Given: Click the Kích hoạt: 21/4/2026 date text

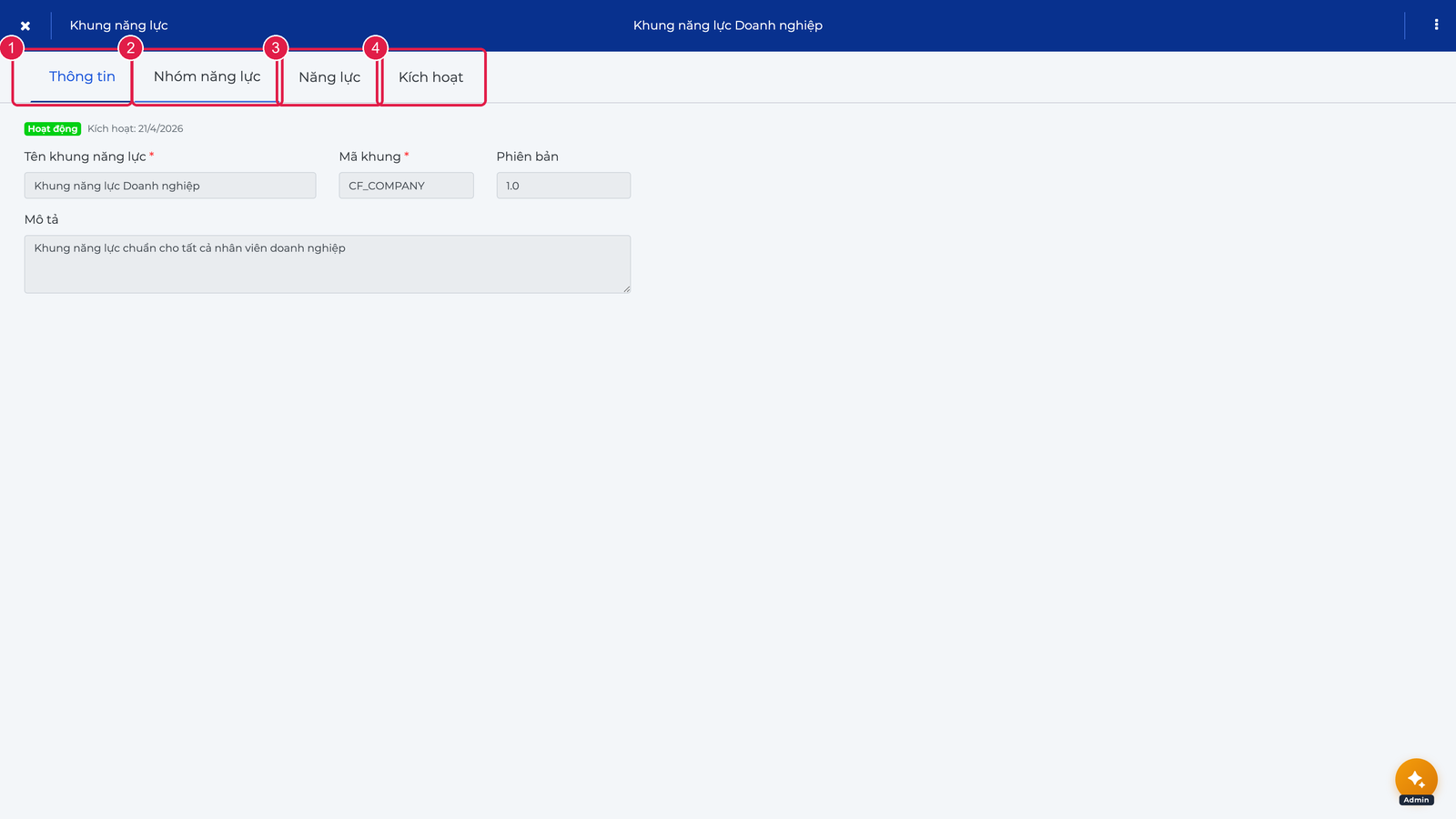Looking at the screenshot, I should click(136, 128).
